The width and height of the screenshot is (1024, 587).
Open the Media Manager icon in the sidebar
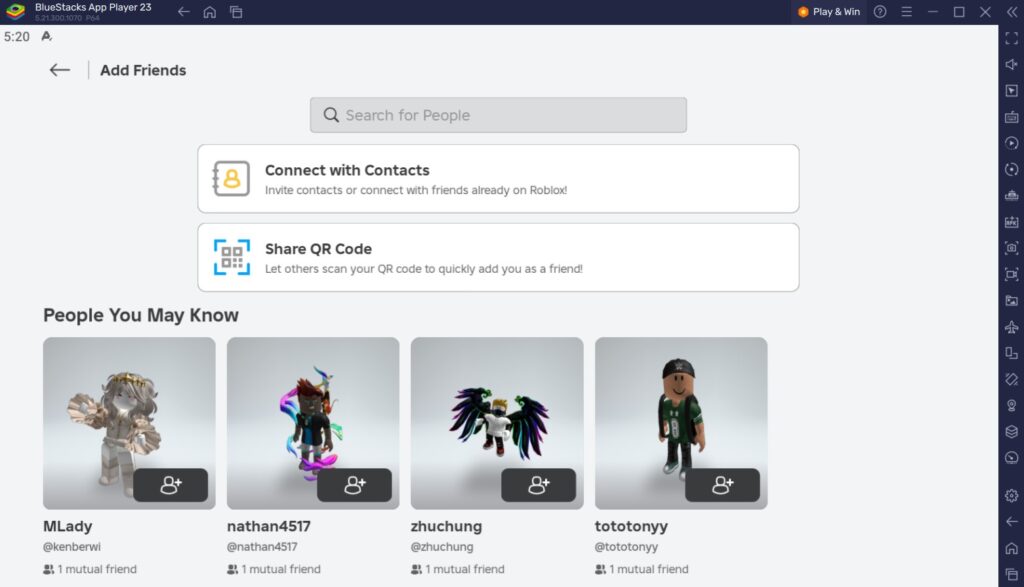(1012, 299)
